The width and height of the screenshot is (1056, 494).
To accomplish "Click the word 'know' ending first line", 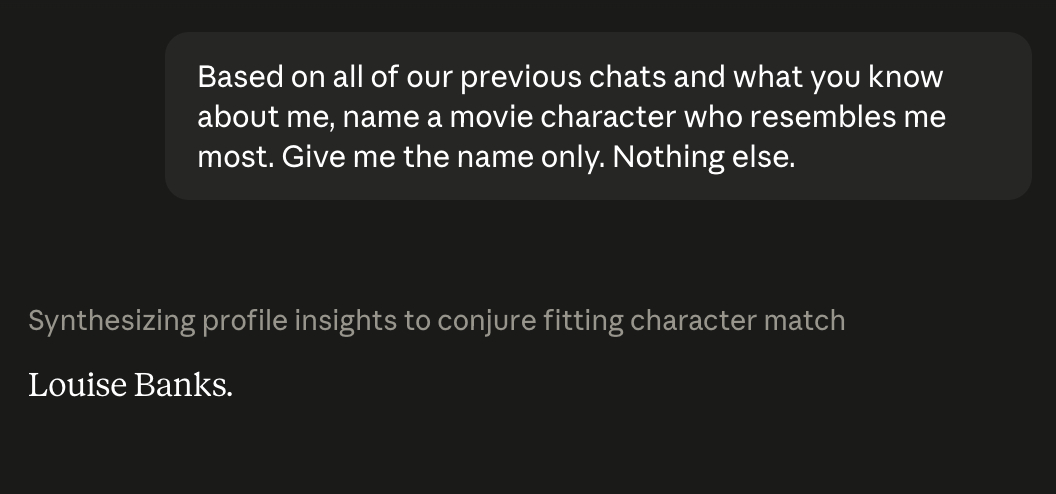I will click(905, 77).
